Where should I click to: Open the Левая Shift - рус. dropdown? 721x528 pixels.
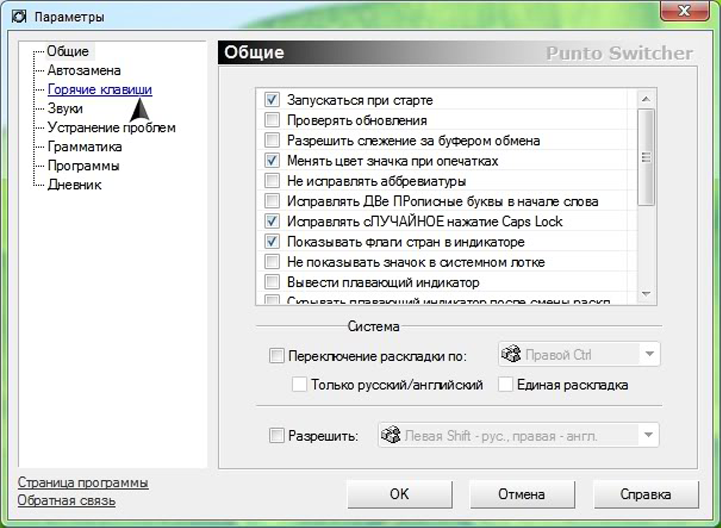click(x=648, y=435)
